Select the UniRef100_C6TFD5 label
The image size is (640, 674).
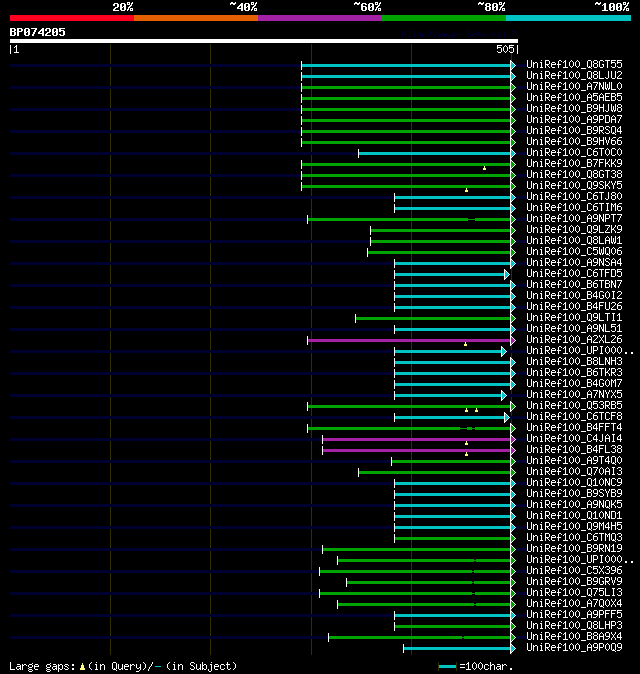click(x=574, y=273)
